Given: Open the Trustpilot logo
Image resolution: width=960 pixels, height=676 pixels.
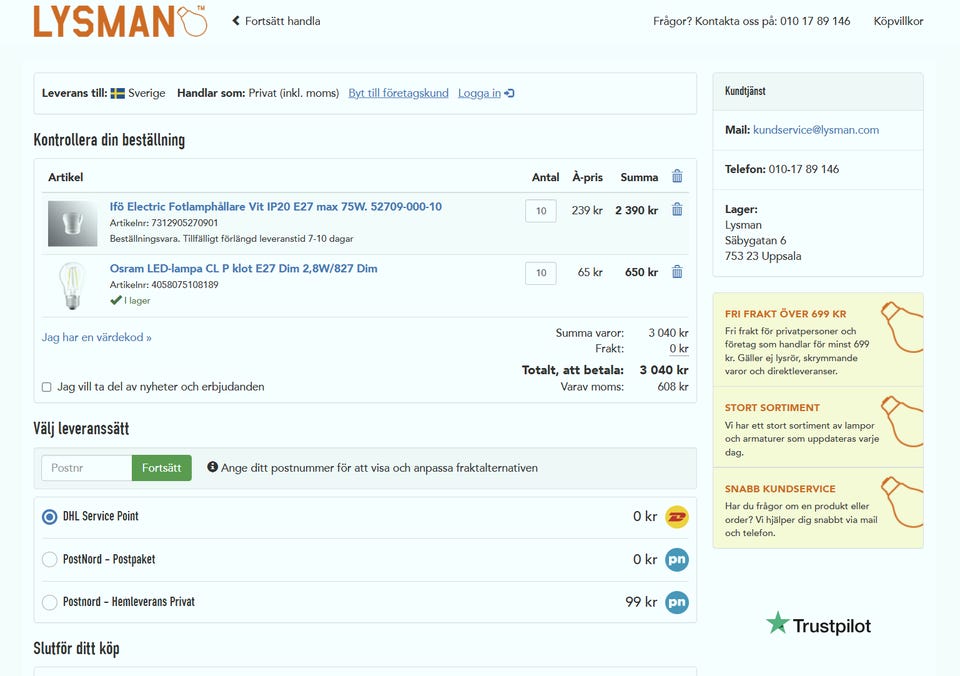Looking at the screenshot, I should [819, 625].
